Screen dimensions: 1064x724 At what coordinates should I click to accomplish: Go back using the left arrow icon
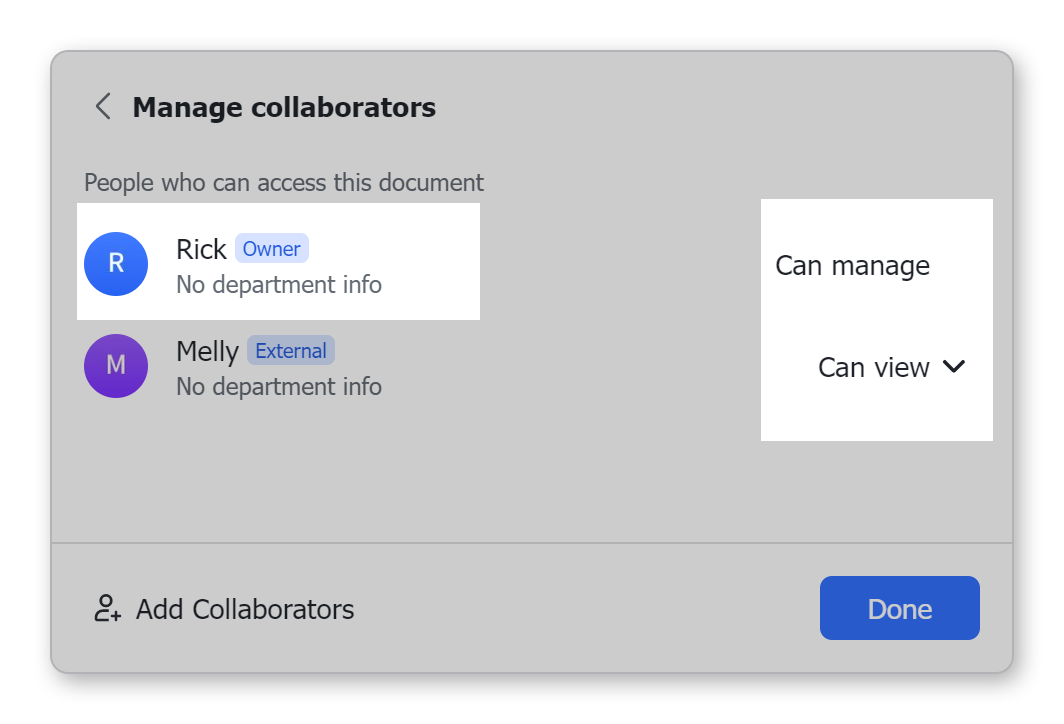click(x=102, y=107)
